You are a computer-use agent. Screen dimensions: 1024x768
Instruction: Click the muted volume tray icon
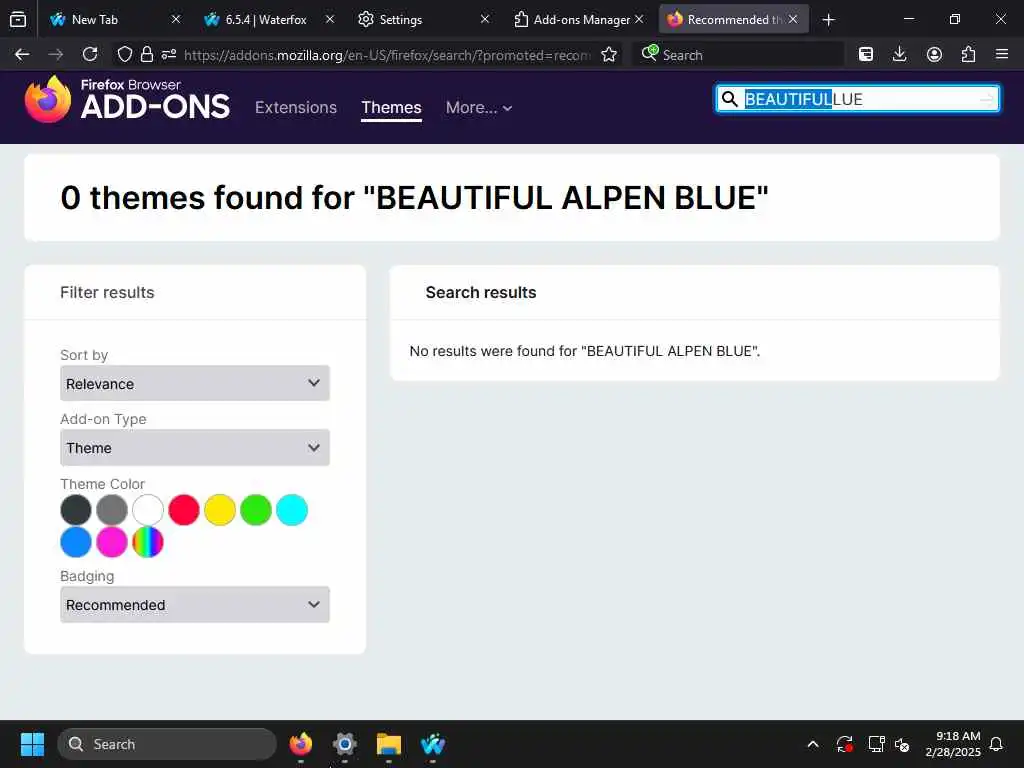point(902,744)
